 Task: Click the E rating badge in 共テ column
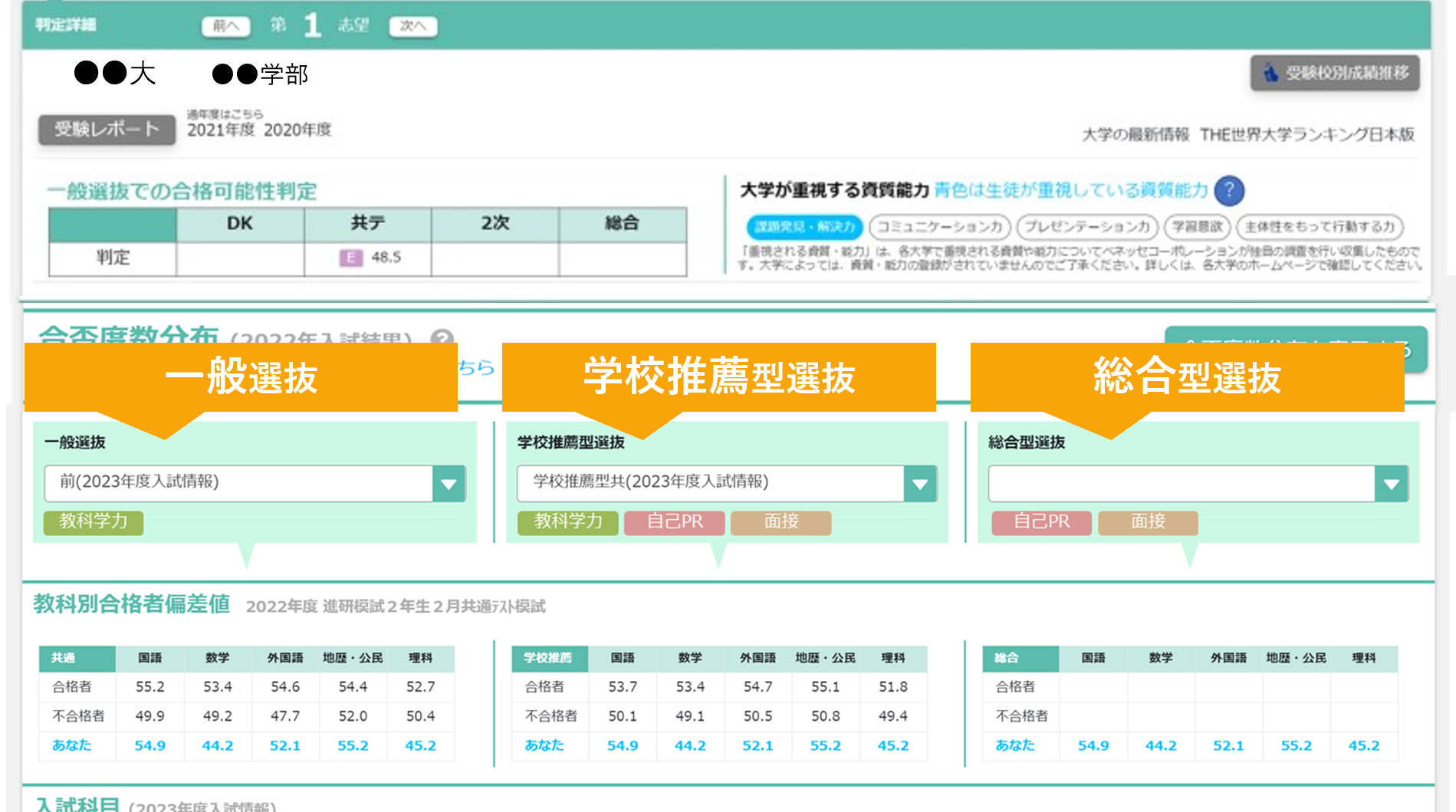click(x=350, y=258)
